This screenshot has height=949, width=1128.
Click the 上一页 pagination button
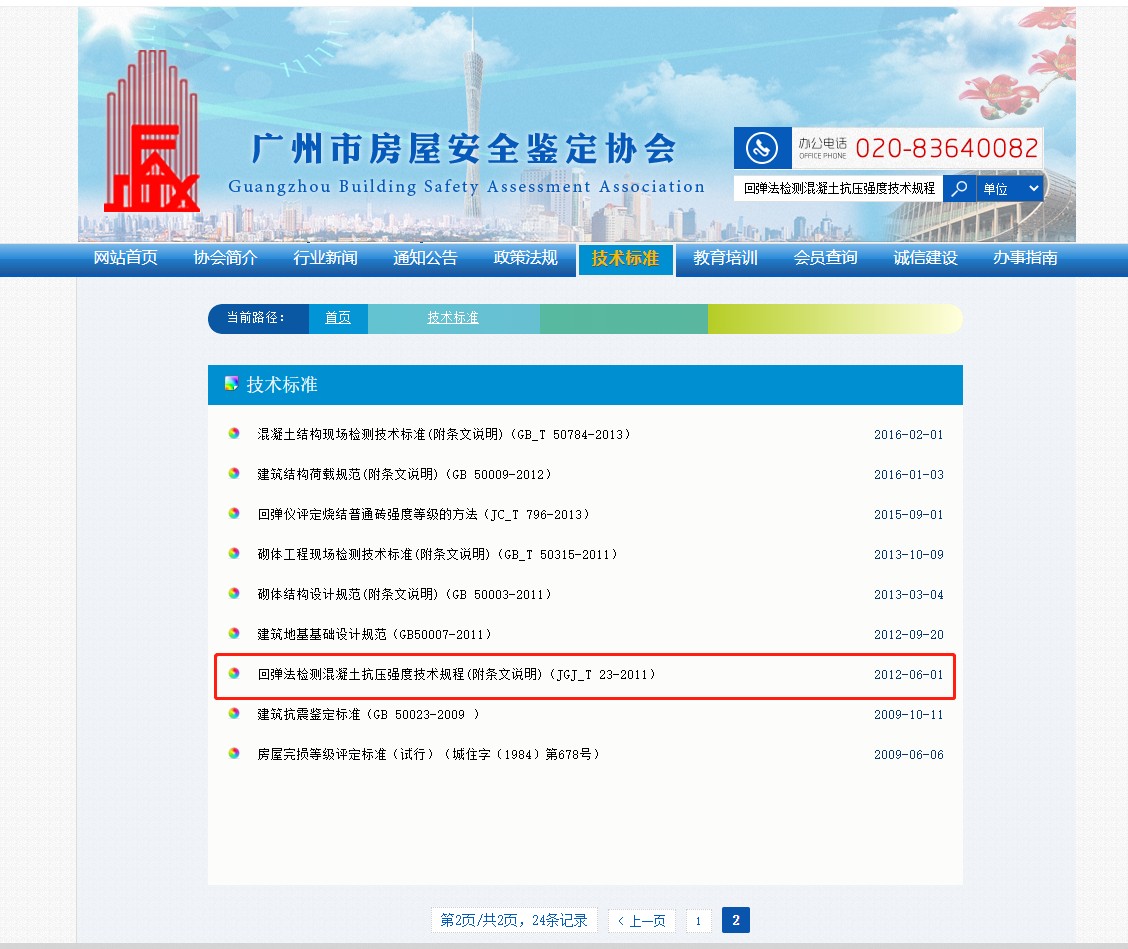[x=642, y=919]
